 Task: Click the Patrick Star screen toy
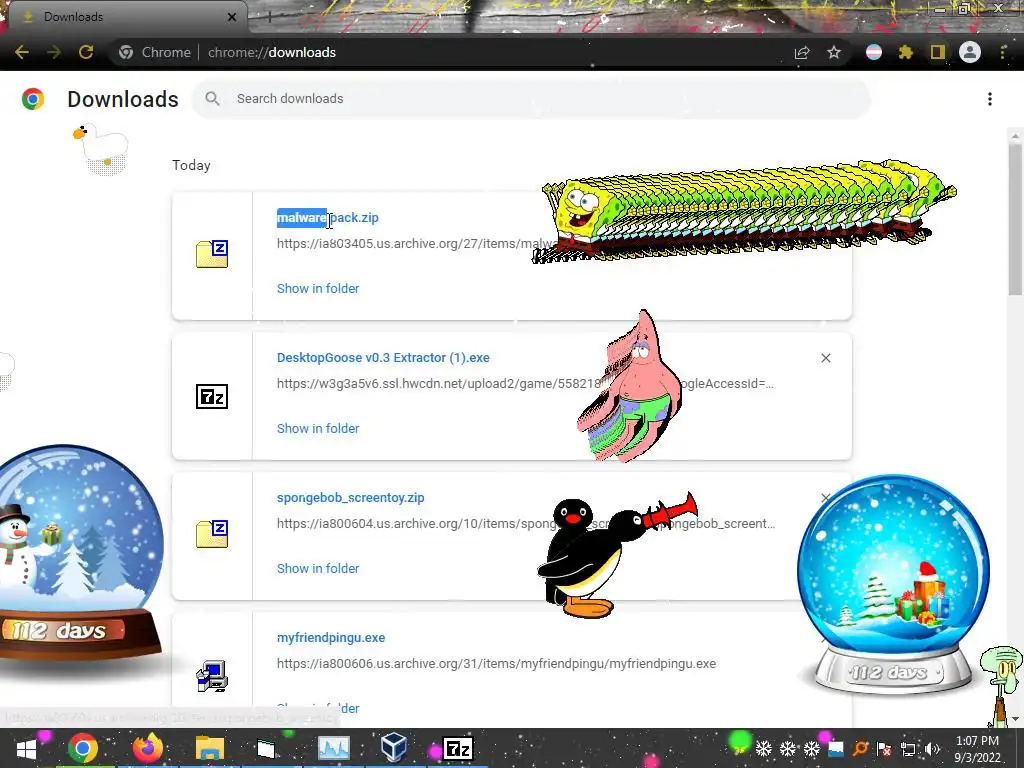630,387
